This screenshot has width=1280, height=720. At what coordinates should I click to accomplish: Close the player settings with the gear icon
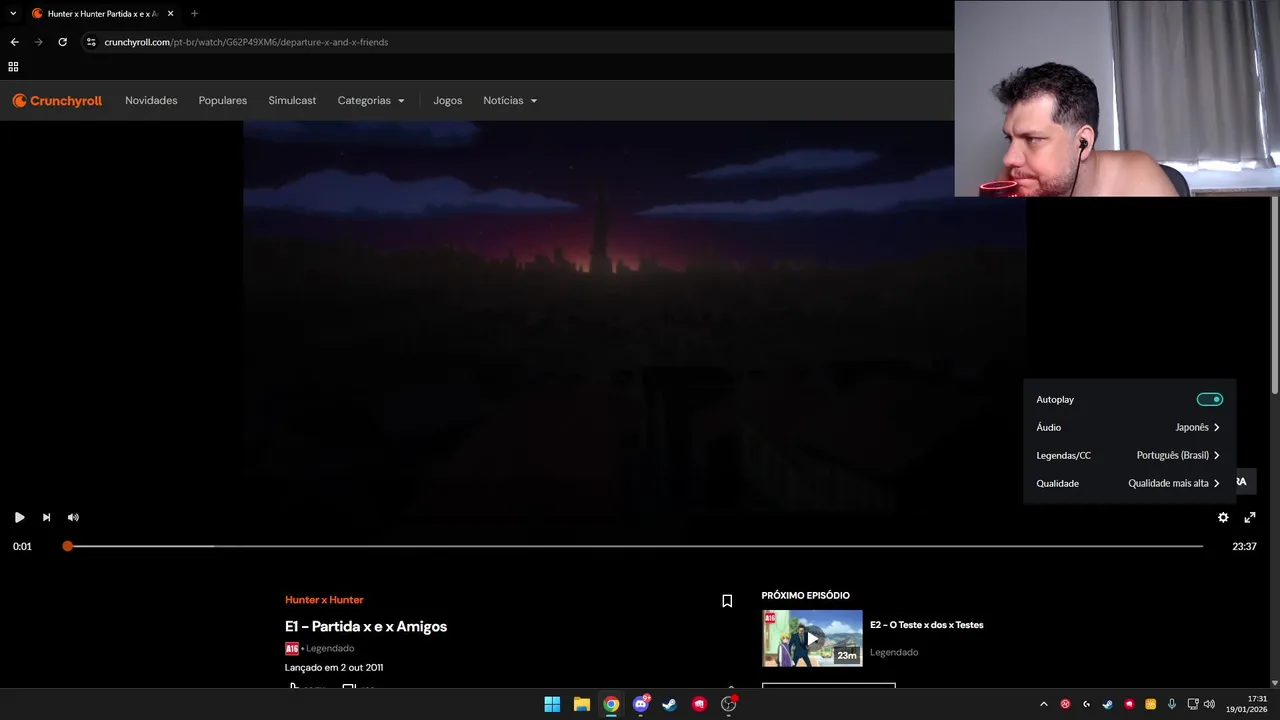click(1223, 517)
